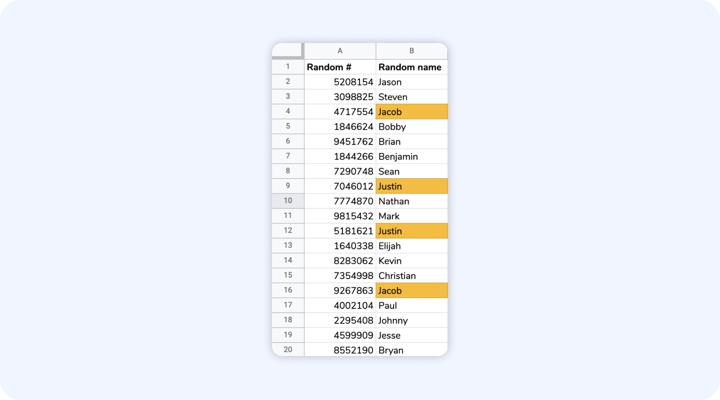Select row 1 header

288,67
